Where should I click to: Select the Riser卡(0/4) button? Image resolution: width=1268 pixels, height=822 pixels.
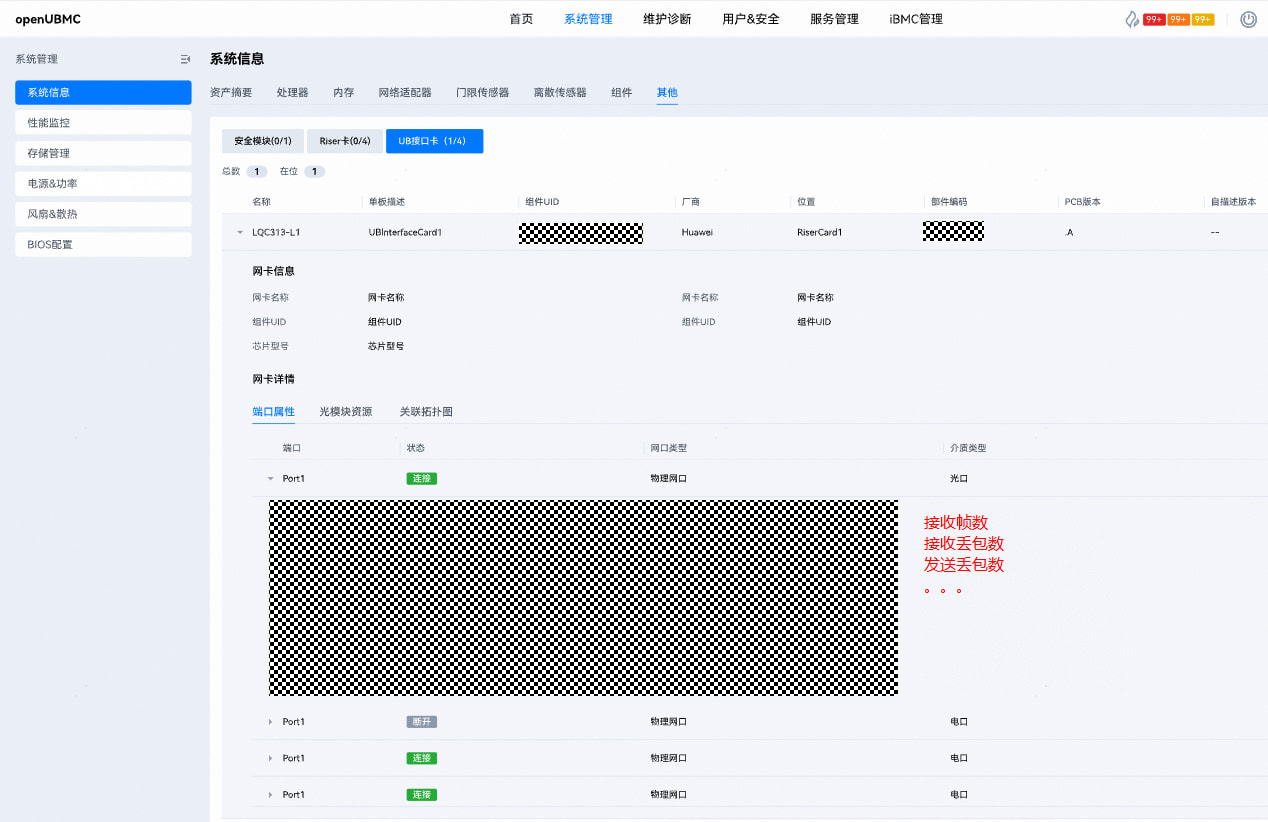345,141
